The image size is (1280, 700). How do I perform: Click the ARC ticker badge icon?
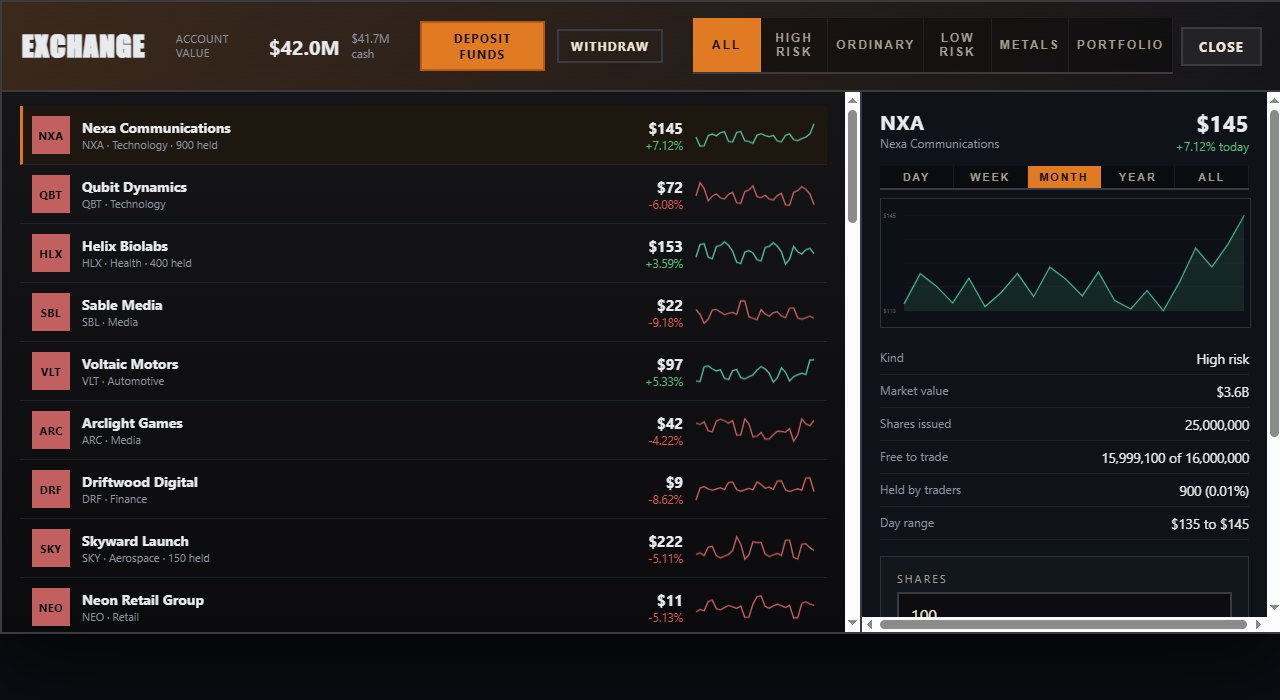coord(51,430)
